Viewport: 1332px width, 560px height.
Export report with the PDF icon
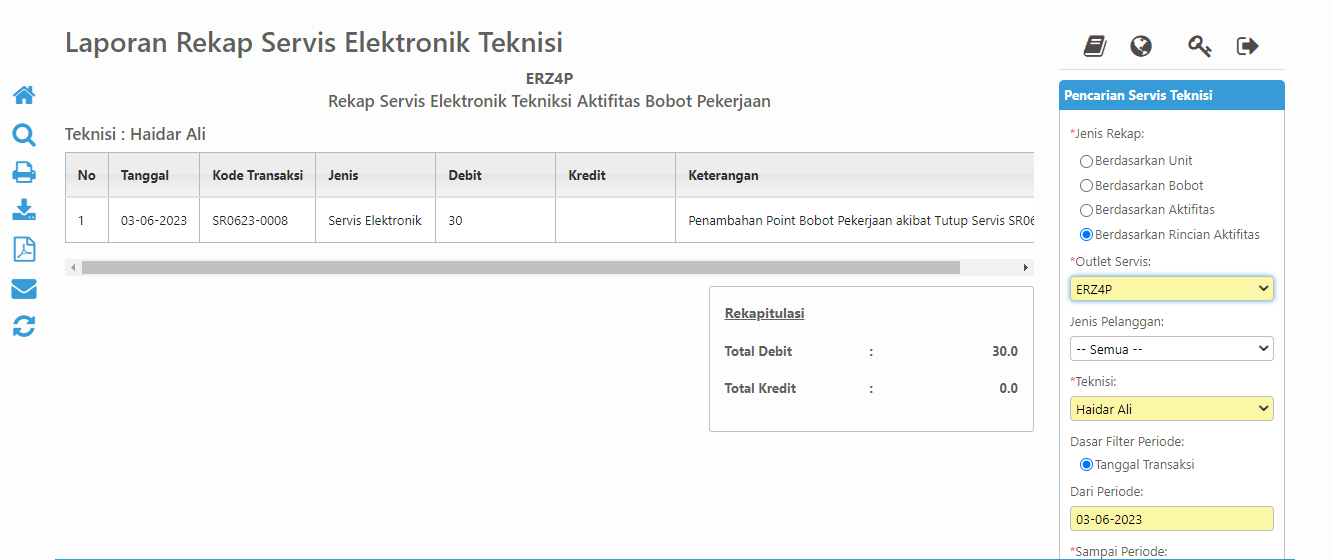(x=24, y=249)
